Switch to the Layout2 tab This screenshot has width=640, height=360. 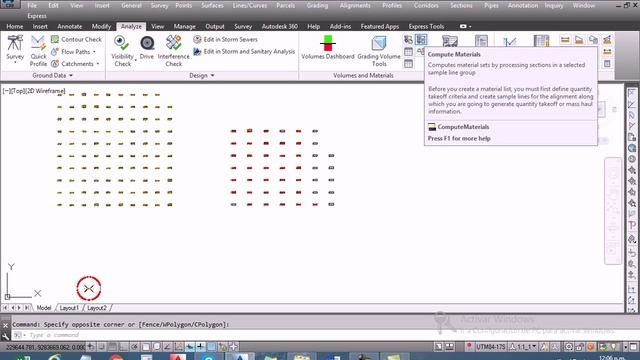click(97, 308)
